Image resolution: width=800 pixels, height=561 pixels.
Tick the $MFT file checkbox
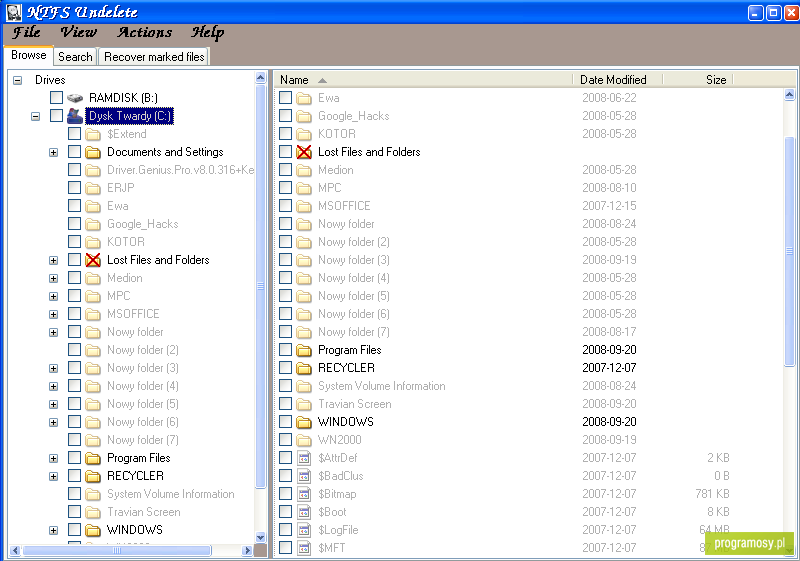pos(286,548)
